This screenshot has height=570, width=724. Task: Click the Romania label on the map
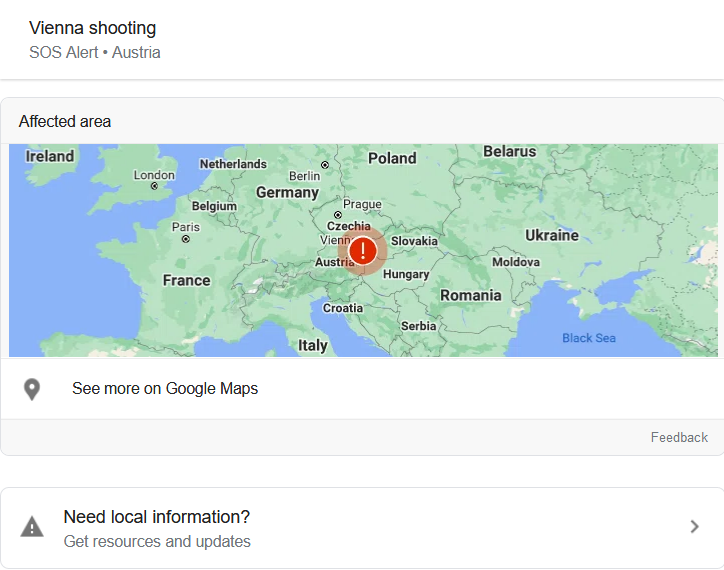[471, 295]
